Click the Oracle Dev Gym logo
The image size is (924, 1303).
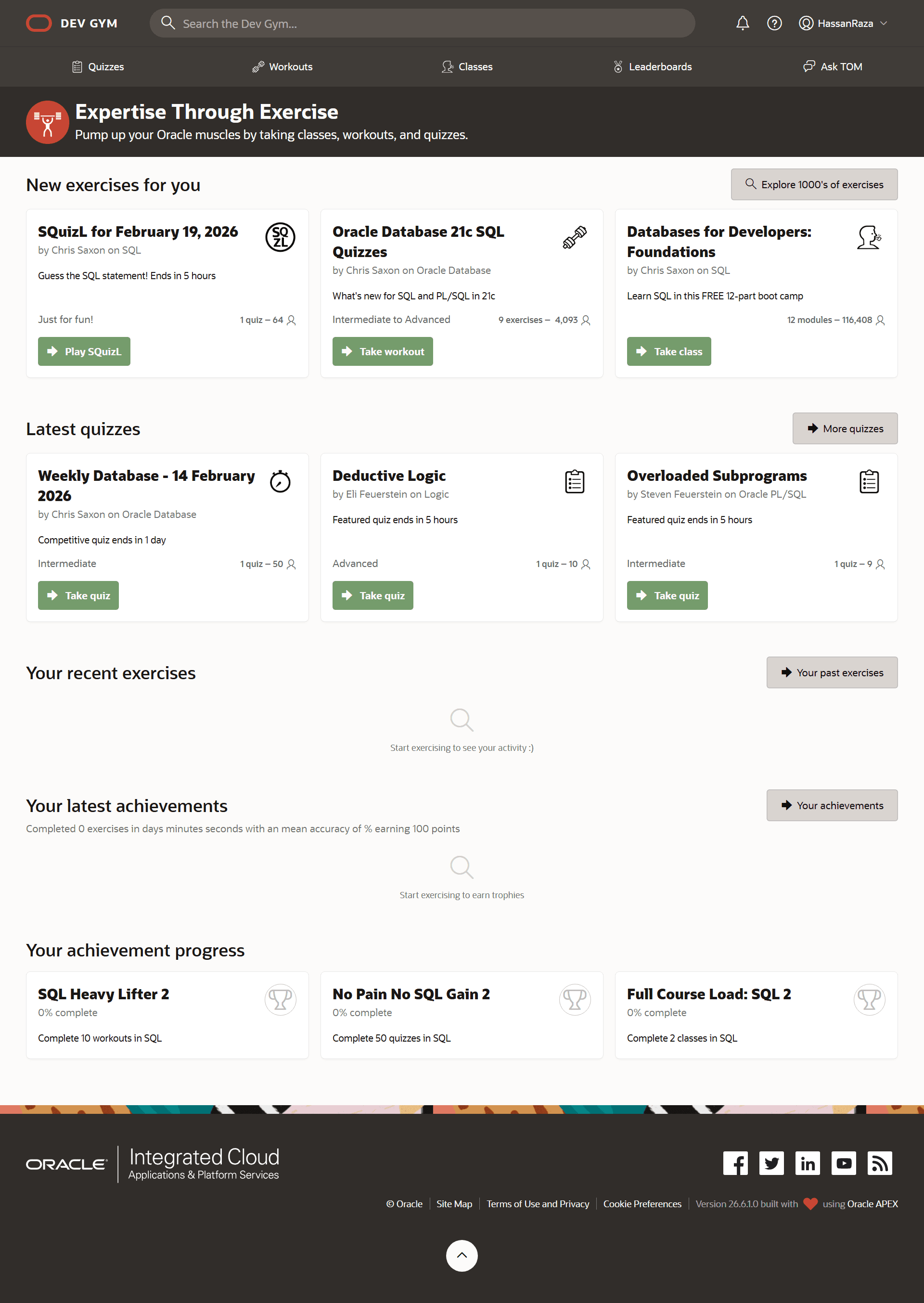(72, 23)
